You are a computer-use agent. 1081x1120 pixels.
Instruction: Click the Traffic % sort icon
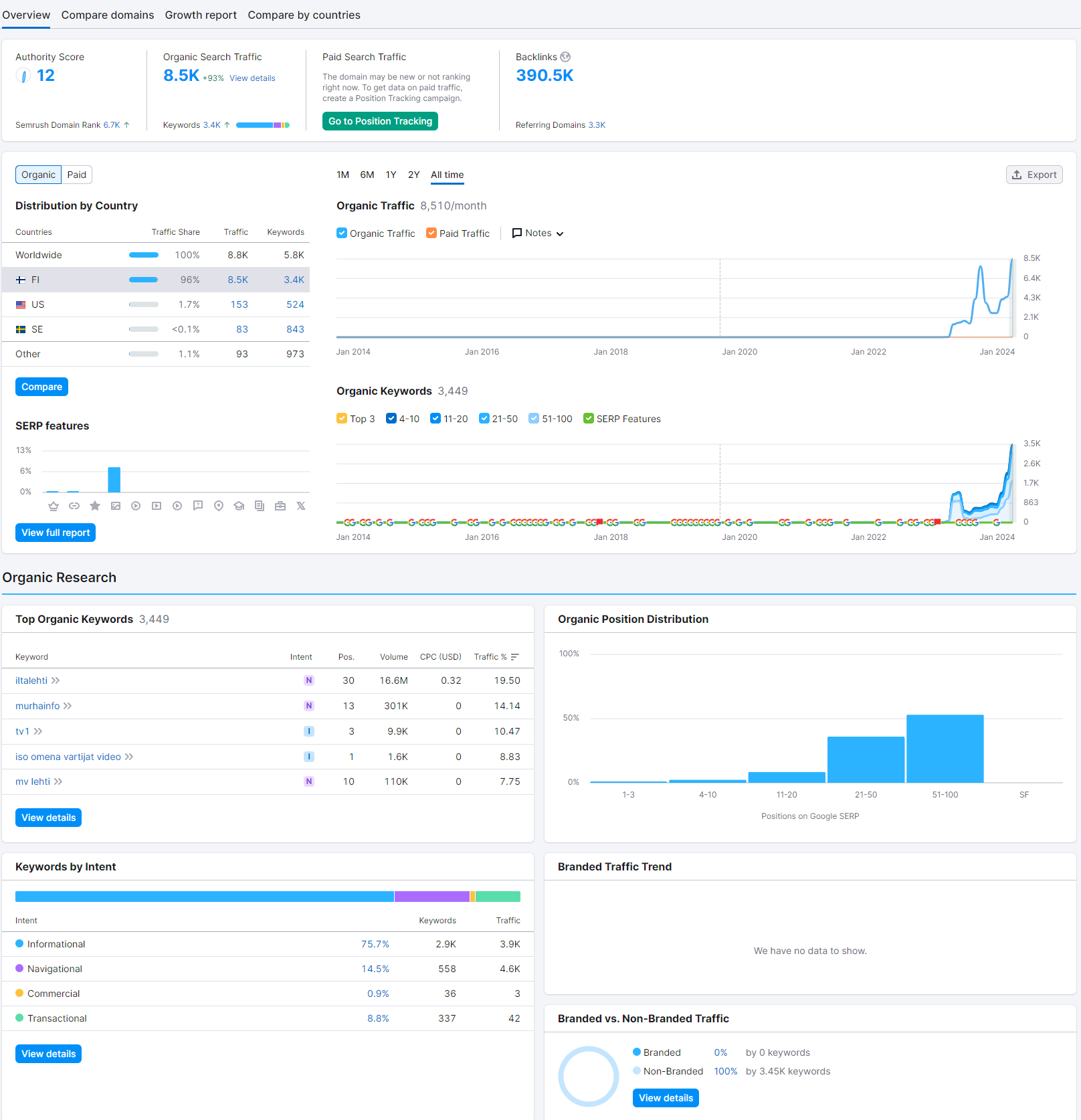tap(515, 657)
